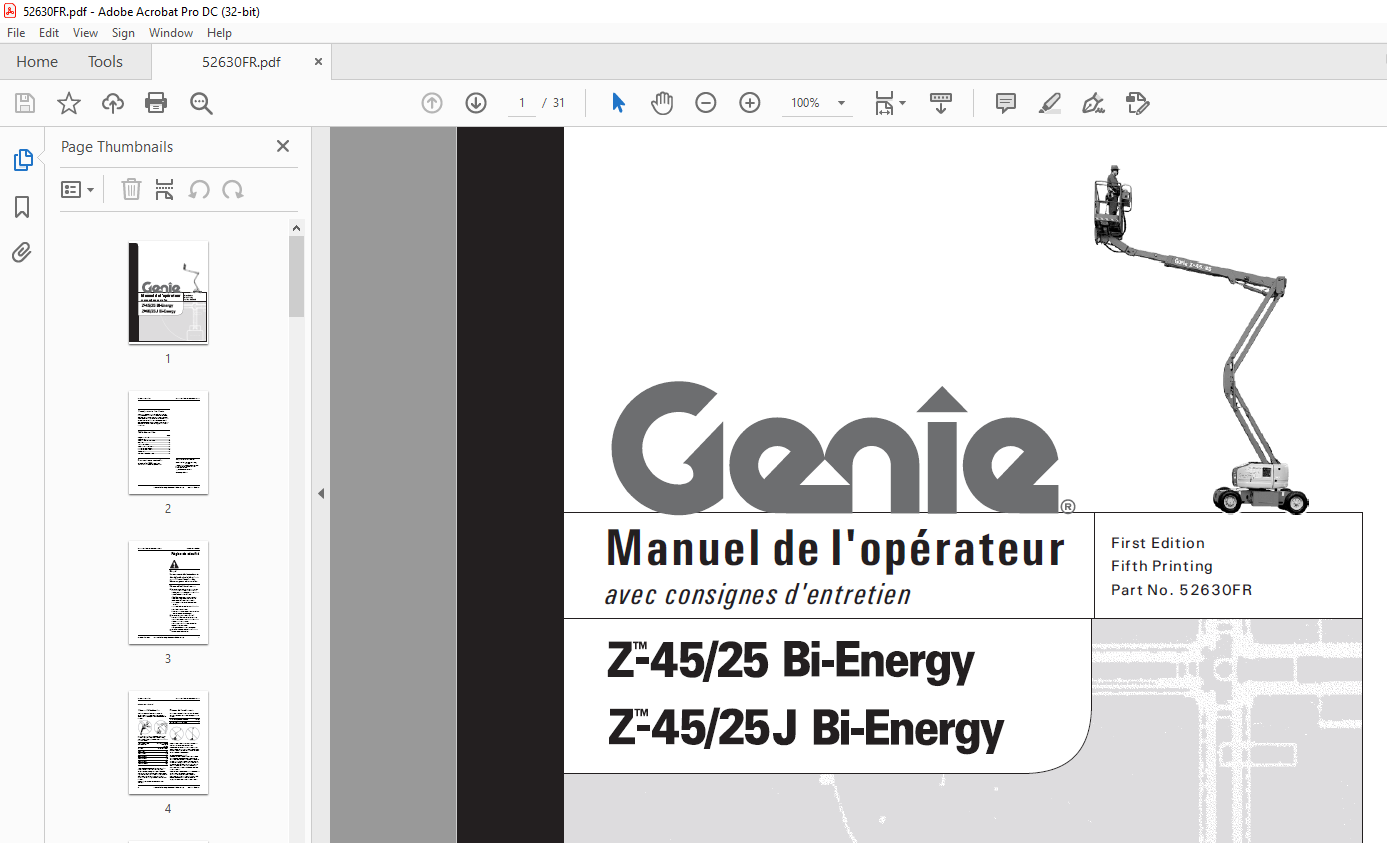
Task: Activate the Hand pan tool
Action: [662, 103]
